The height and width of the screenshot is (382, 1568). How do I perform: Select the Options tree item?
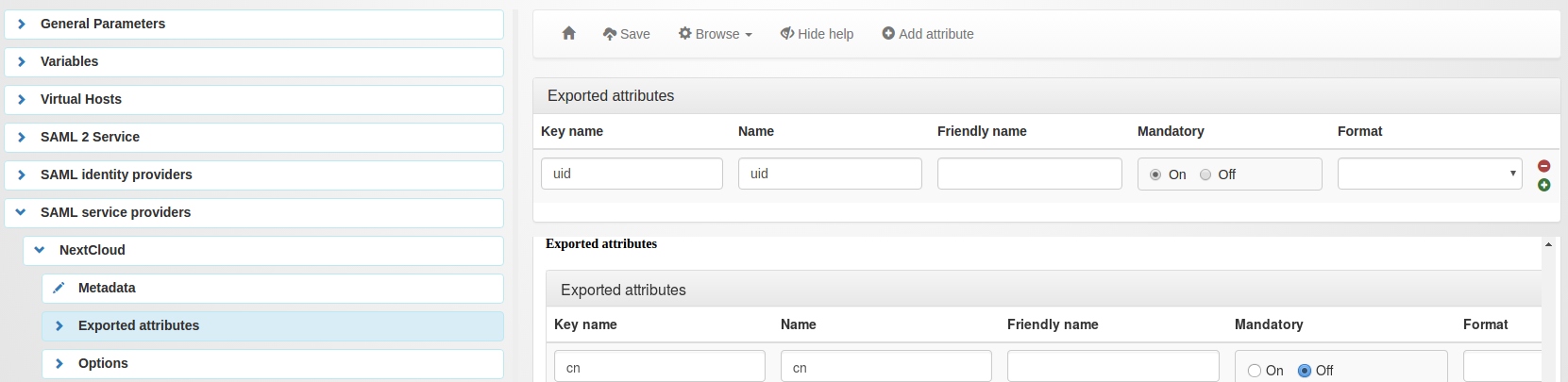(x=273, y=363)
